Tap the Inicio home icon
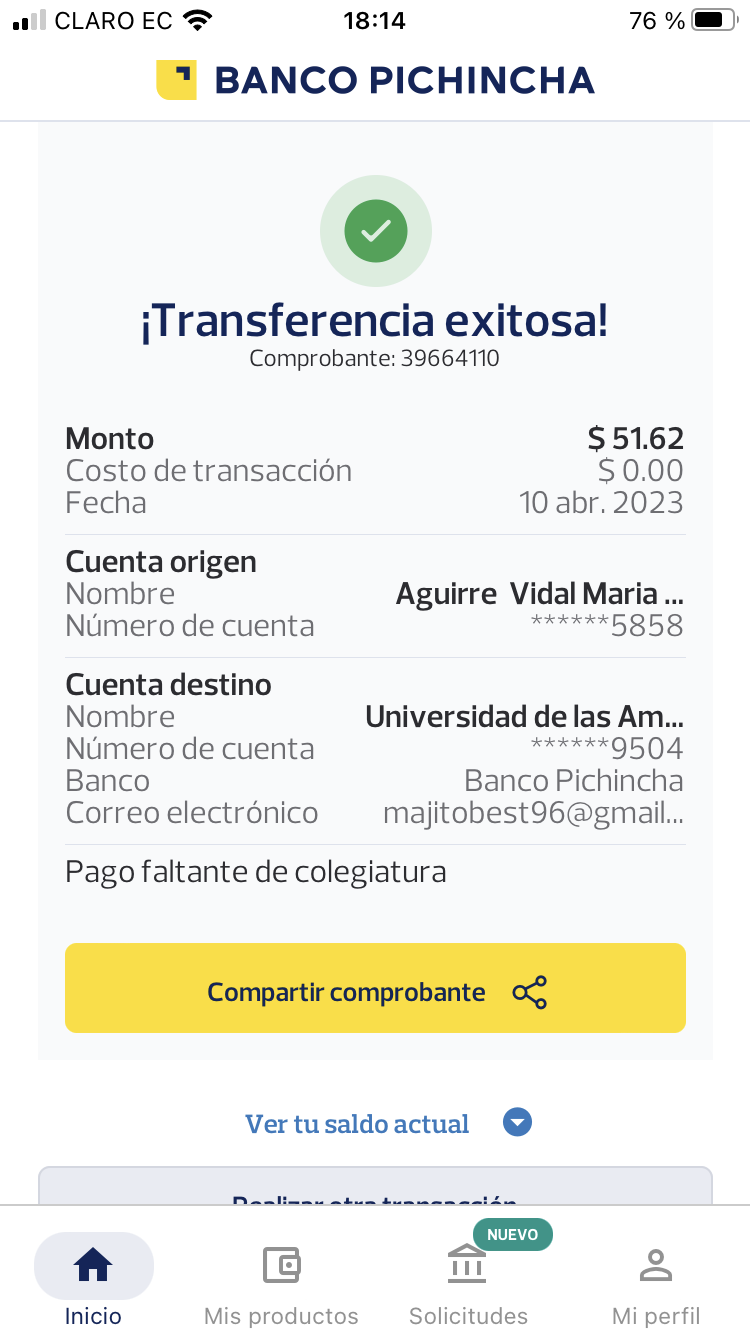This screenshot has height=1334, width=750. [93, 1266]
